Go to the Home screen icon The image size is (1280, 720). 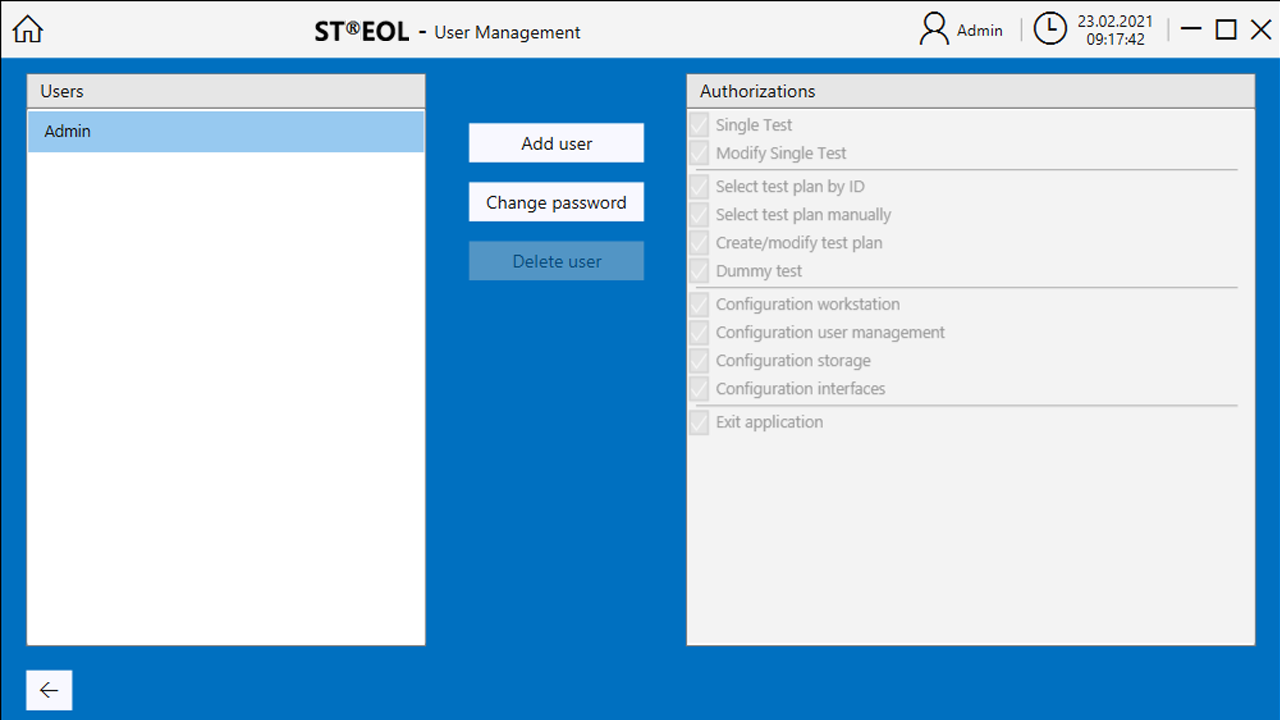pyautogui.click(x=28, y=30)
